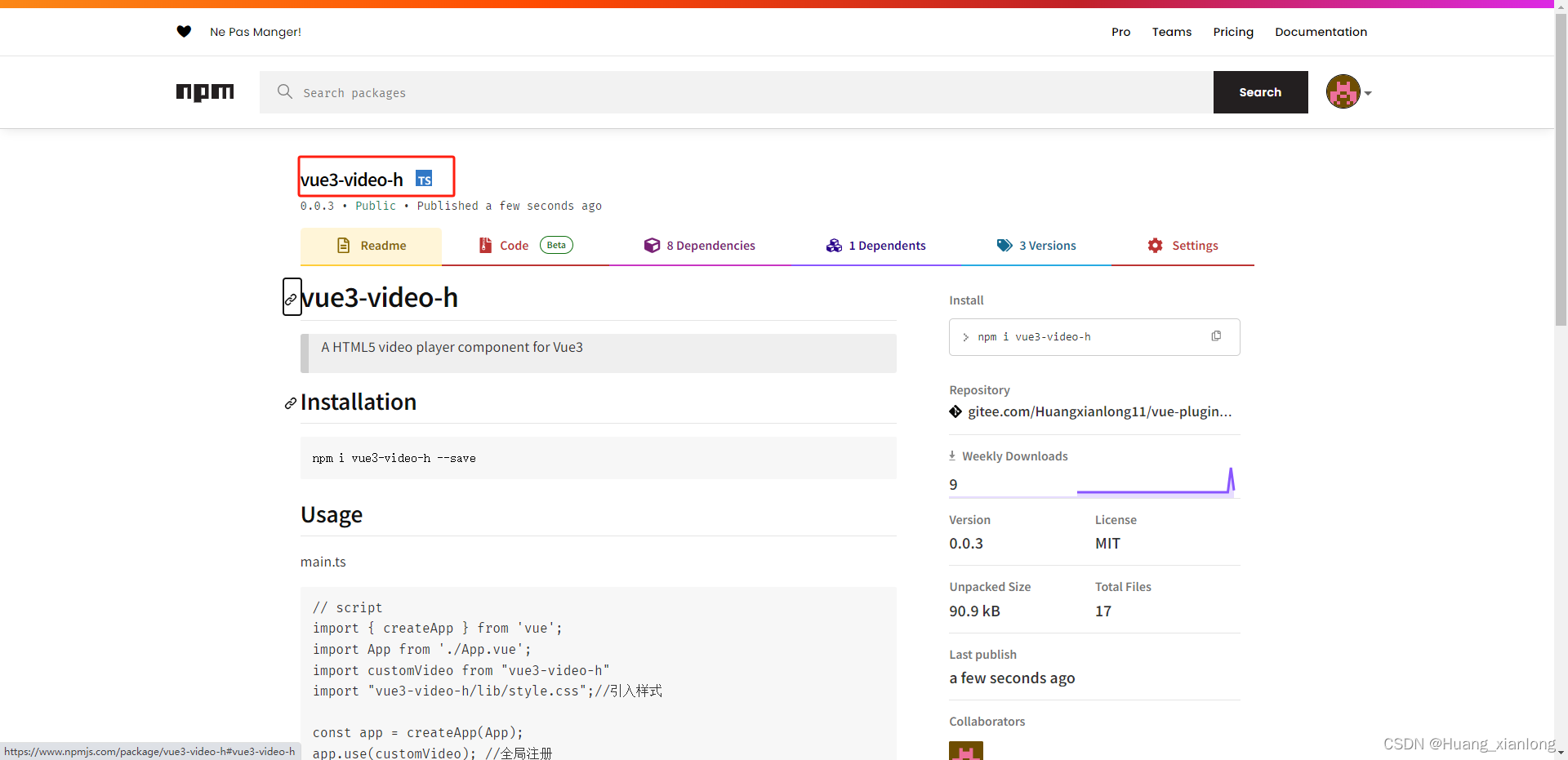Image resolution: width=1568 pixels, height=760 pixels.
Task: Click the Collaborators label
Action: 987,722
